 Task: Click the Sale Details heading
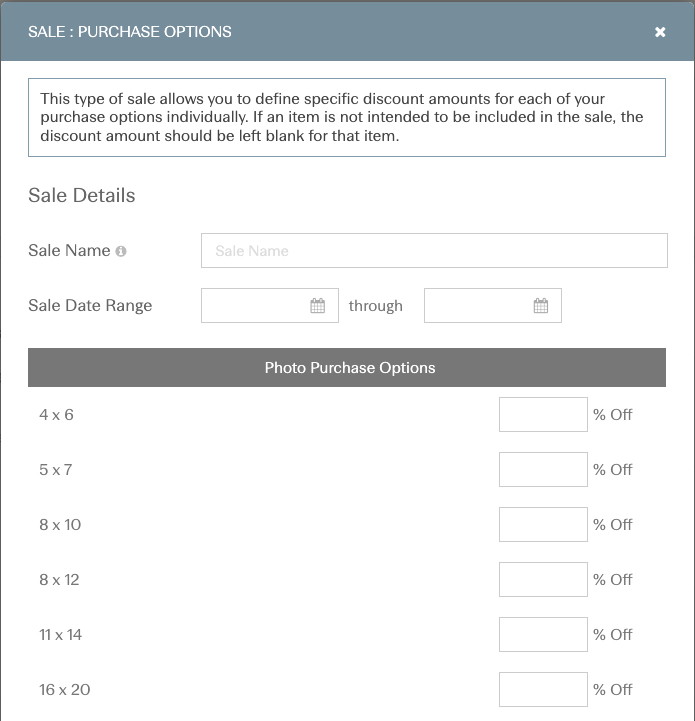(x=81, y=195)
